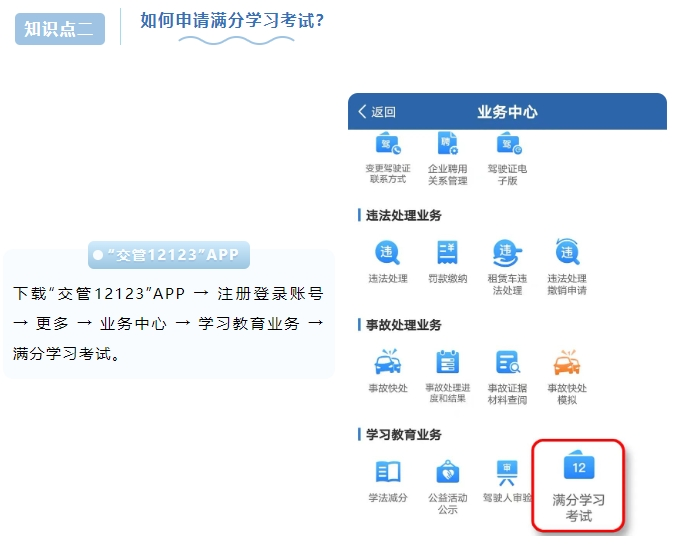This screenshot has height=559, width=688.
Task: Open the 罚款缴纳 icon
Action: coord(448,252)
